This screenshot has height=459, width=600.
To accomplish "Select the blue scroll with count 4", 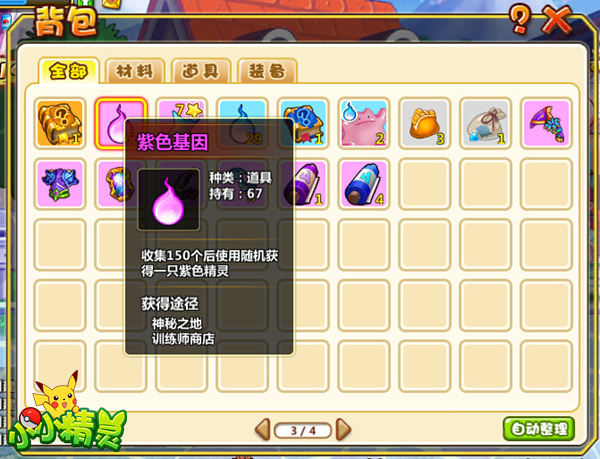I will click(x=364, y=184).
